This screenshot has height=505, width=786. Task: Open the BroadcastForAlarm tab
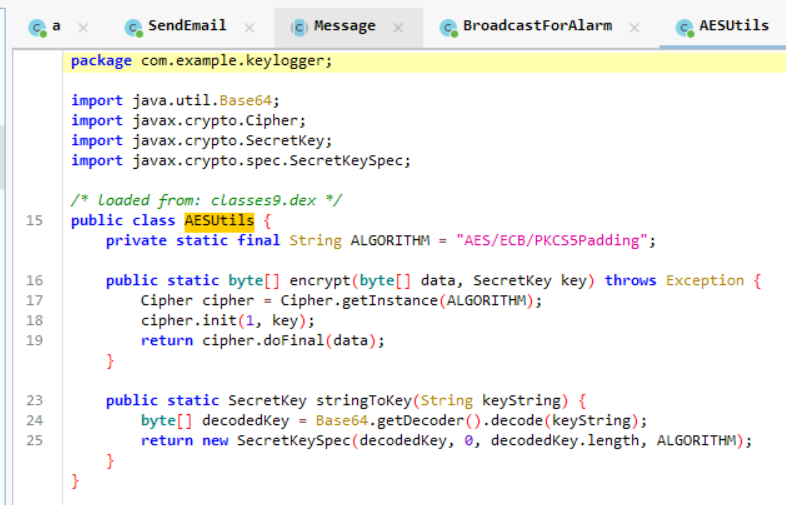(537, 26)
